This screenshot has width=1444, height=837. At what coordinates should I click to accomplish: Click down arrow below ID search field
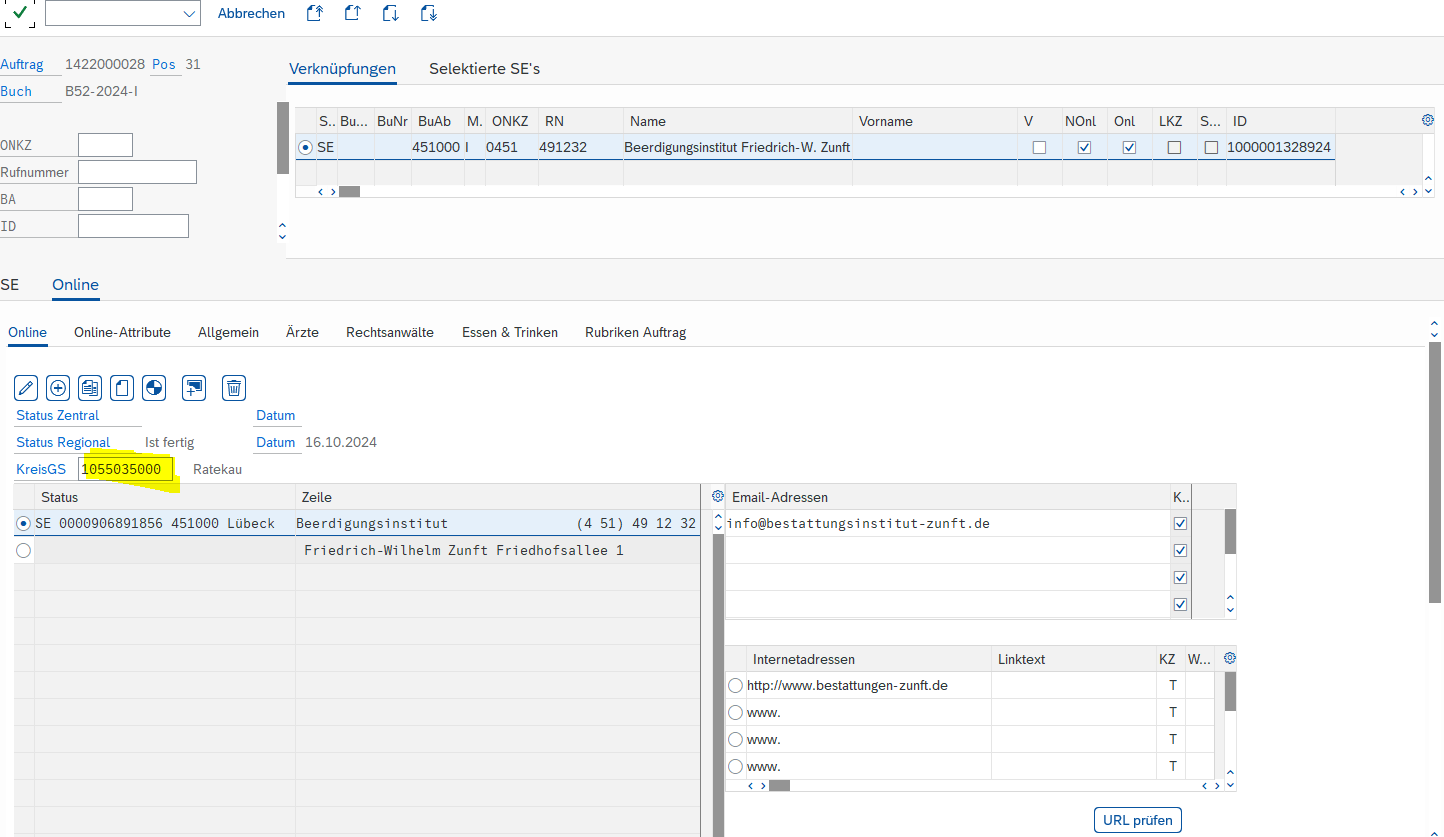point(282,237)
